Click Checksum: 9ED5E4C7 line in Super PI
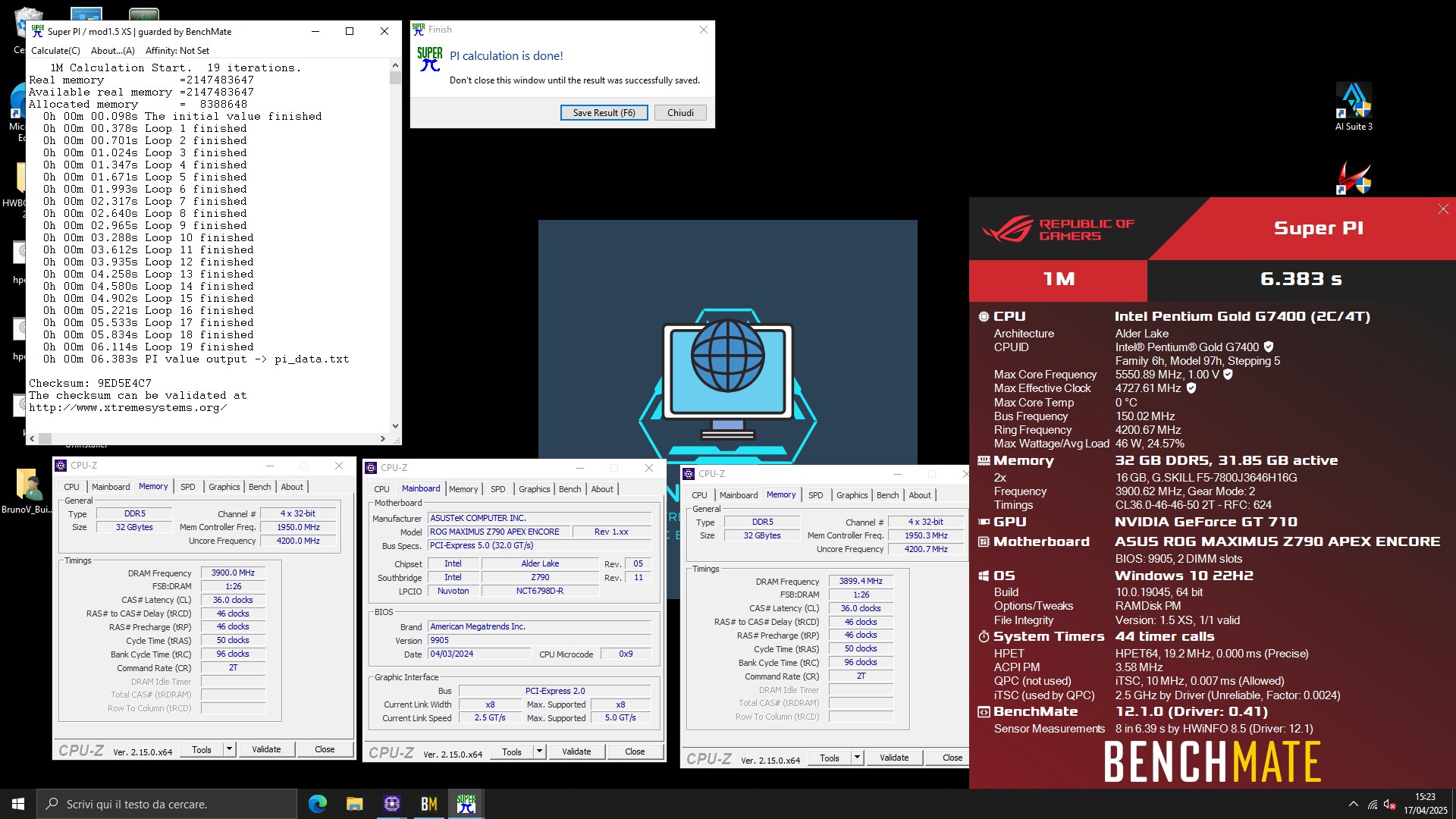Screen dimensions: 1456x819 point(90,383)
